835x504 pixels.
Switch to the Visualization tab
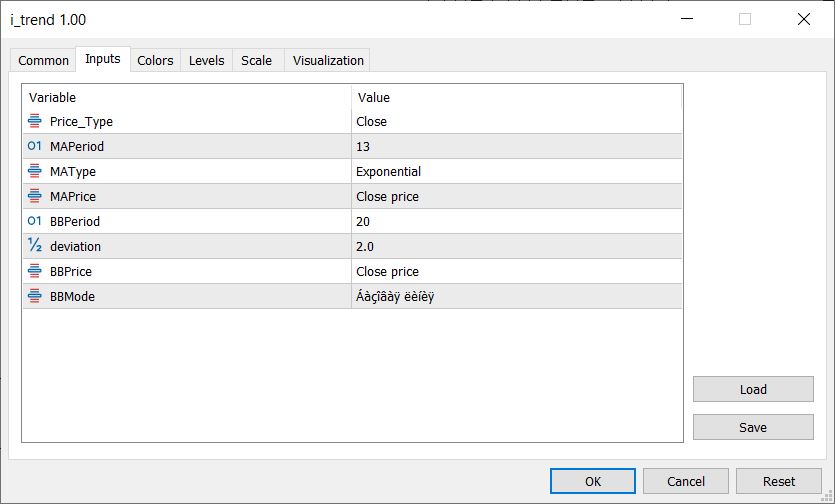(328, 61)
